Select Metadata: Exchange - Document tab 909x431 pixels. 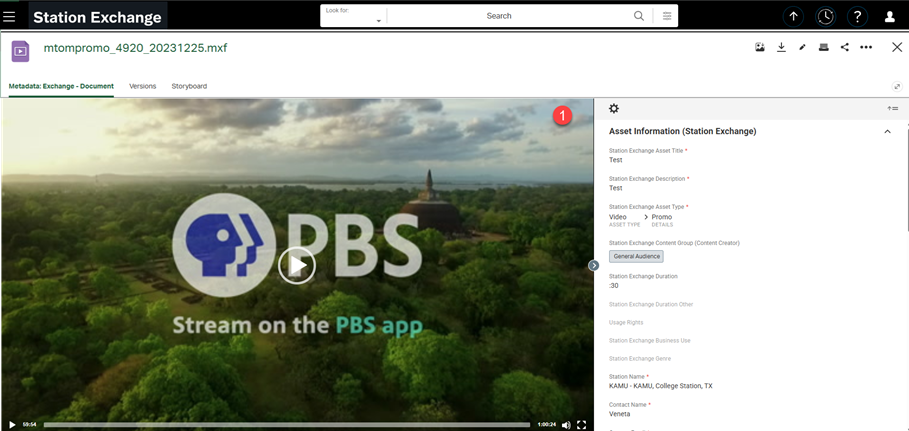pos(61,86)
